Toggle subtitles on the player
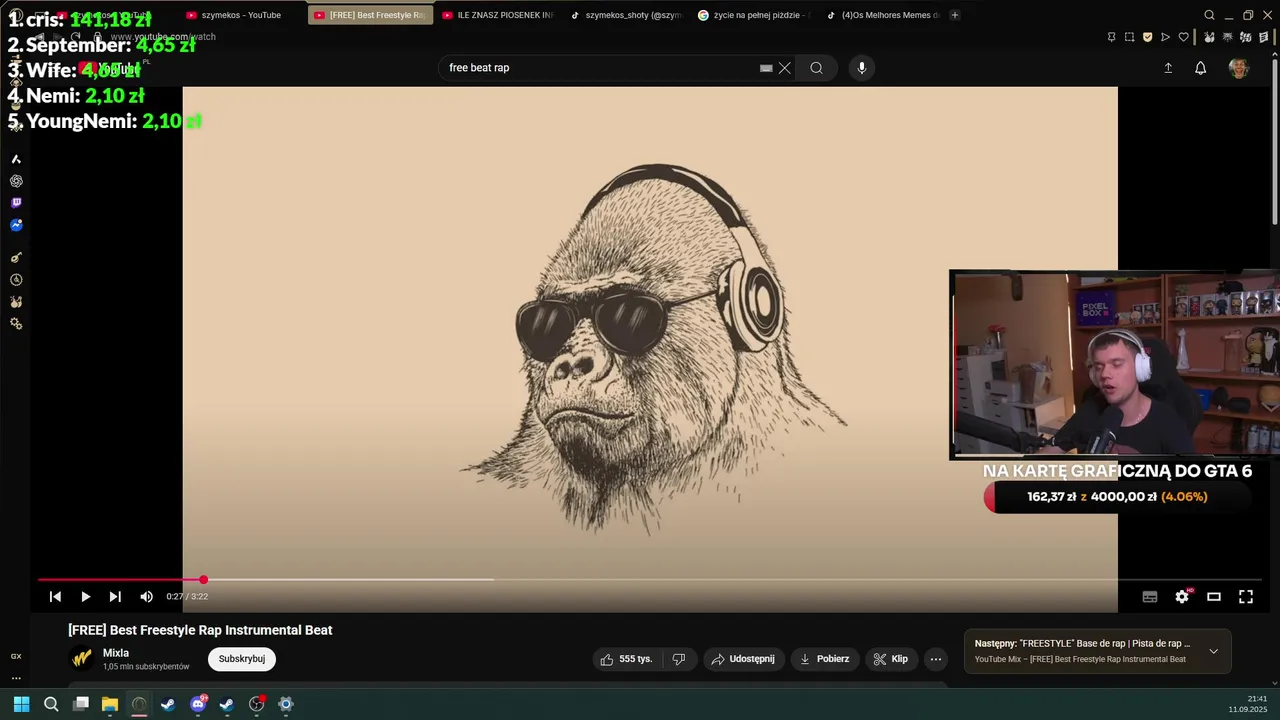 1150,597
